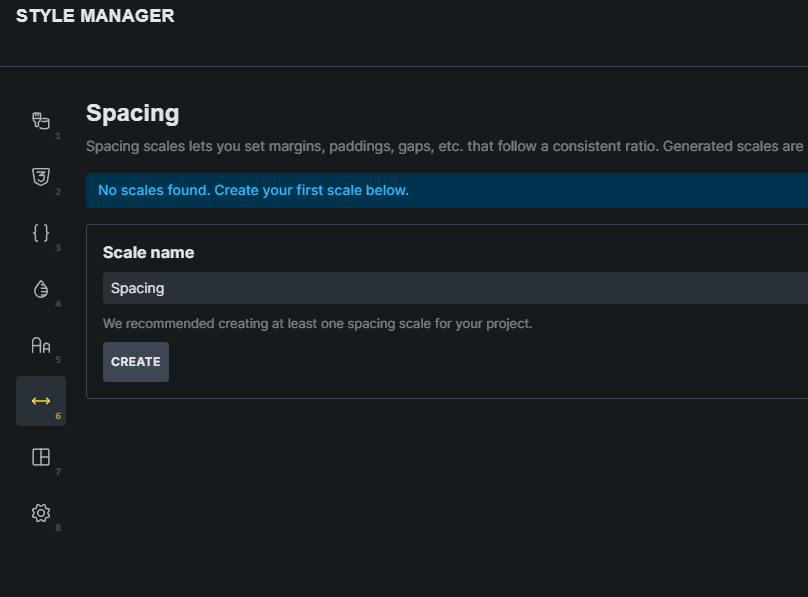Open the first sidebar panel, icon 1

(41, 121)
